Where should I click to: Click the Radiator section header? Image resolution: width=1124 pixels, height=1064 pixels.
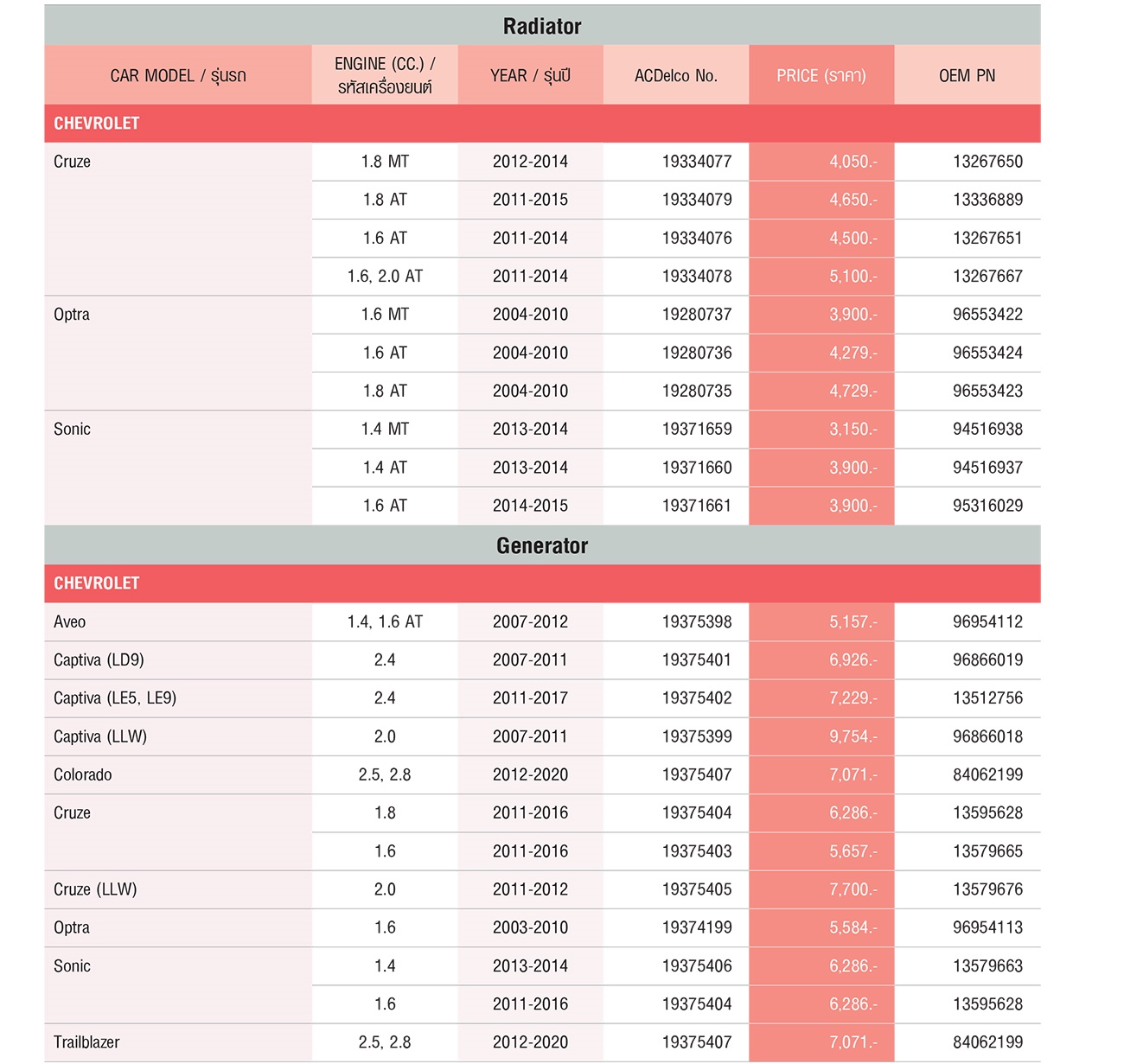[x=542, y=25]
